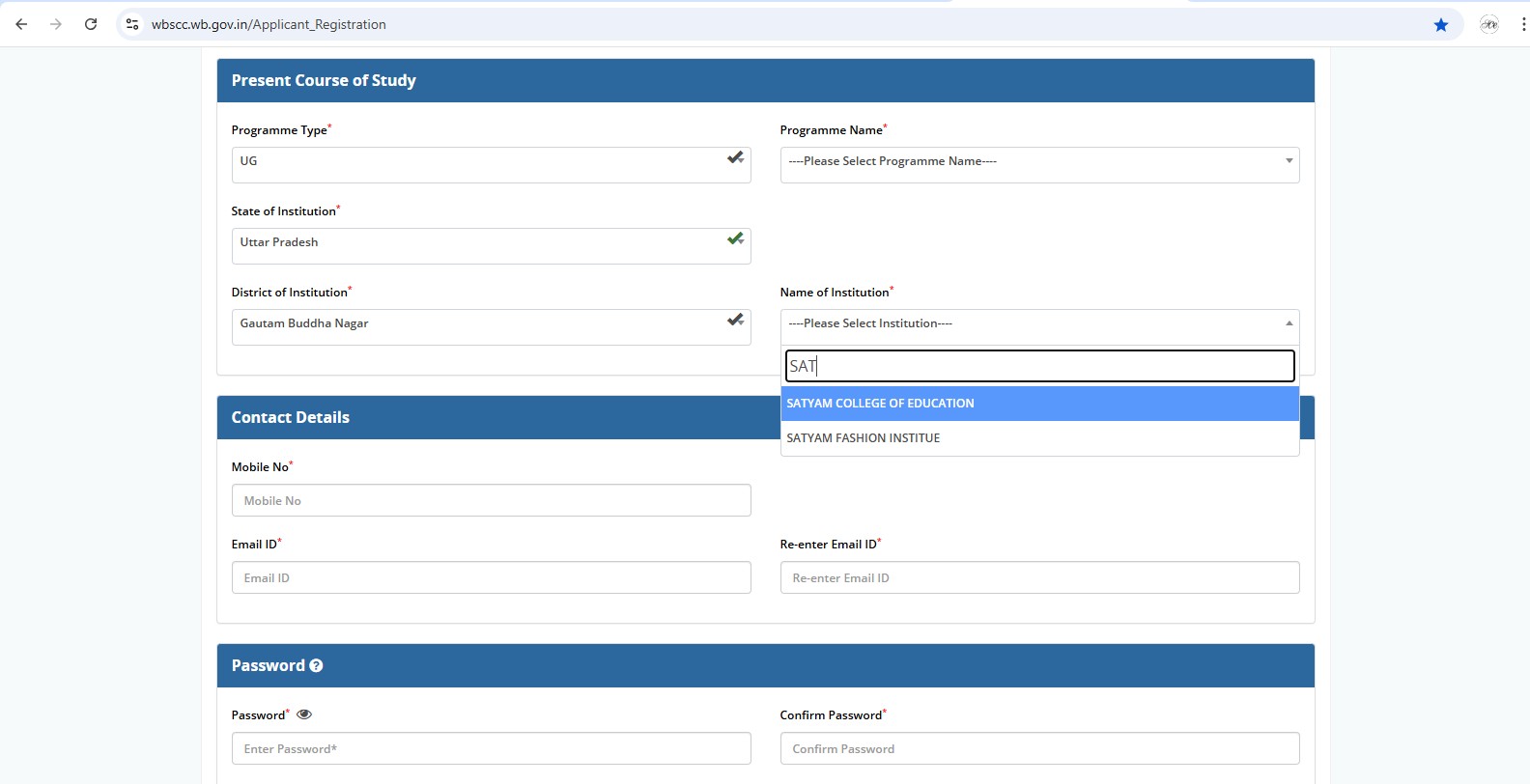Click the browser back arrow

click(21, 24)
